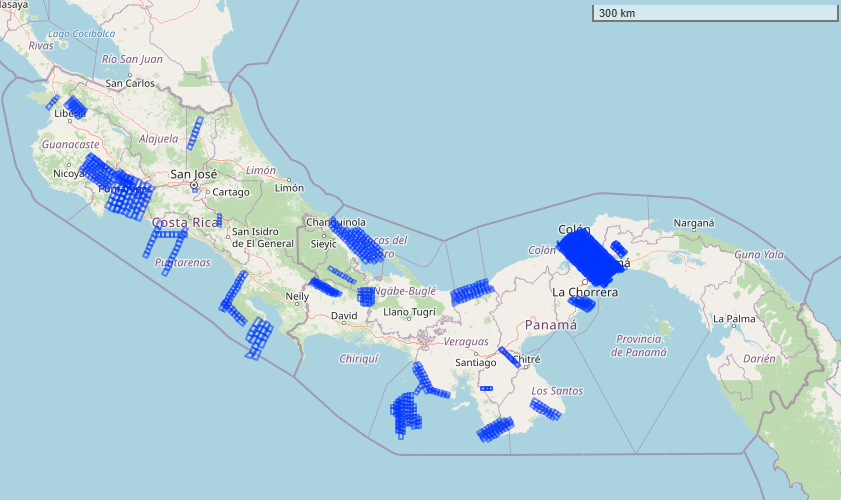841x500 pixels.
Task: Click the Darién province label
Action: 759,358
